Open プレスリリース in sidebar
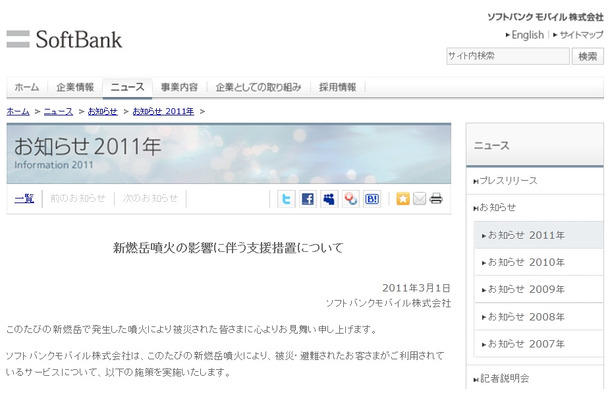 click(x=535, y=181)
